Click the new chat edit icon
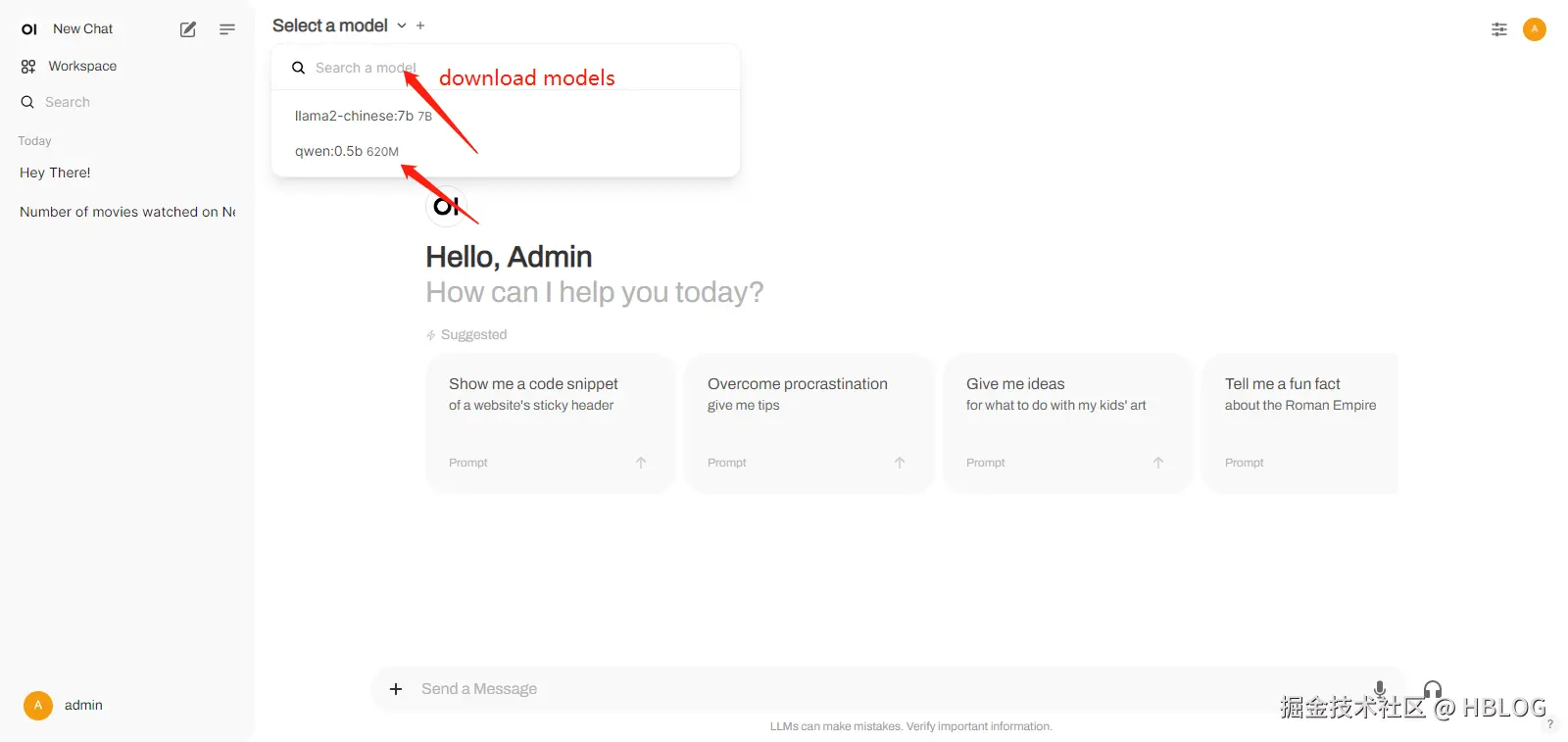 point(188,29)
